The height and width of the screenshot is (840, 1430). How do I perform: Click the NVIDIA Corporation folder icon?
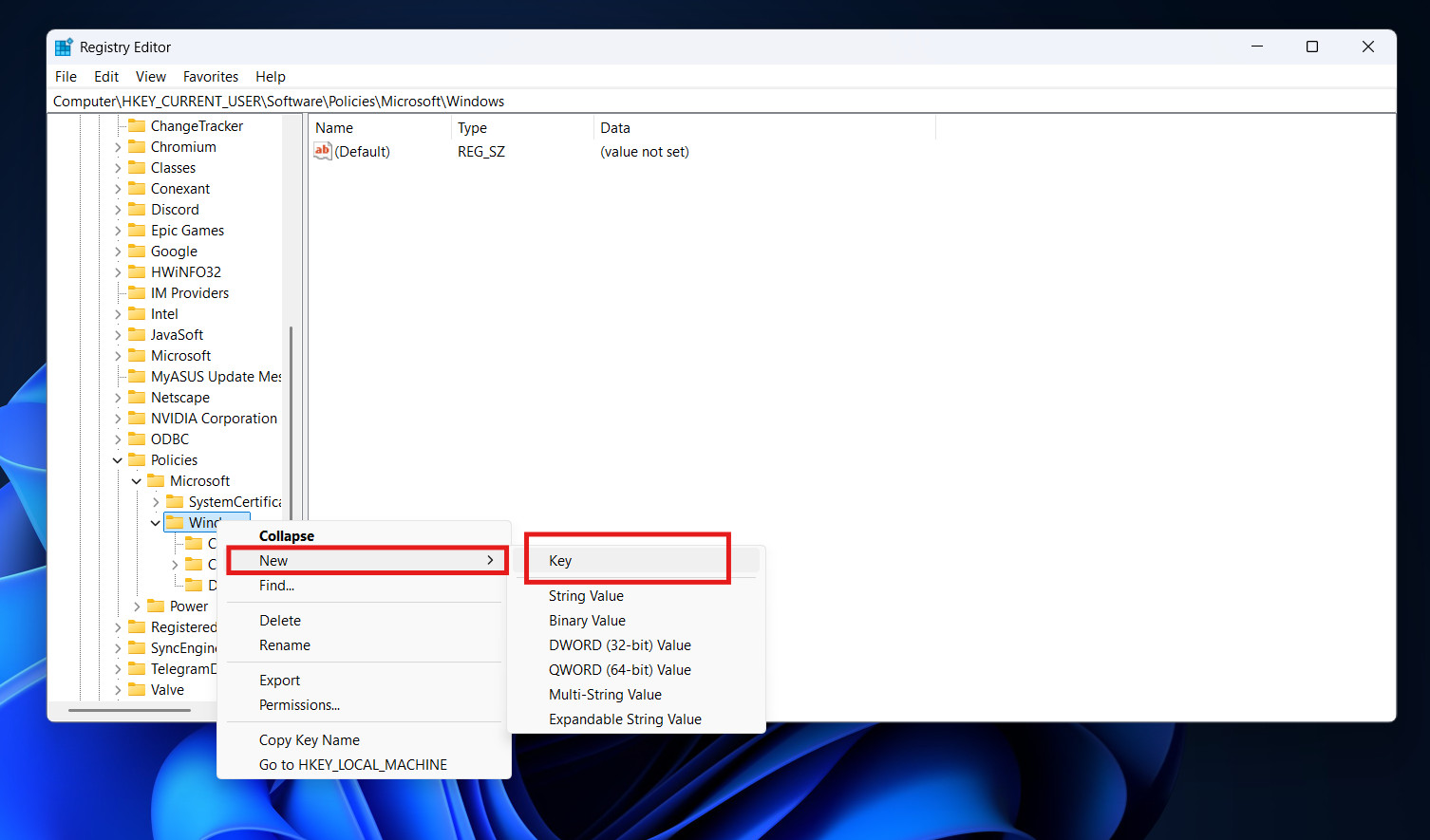point(137,419)
